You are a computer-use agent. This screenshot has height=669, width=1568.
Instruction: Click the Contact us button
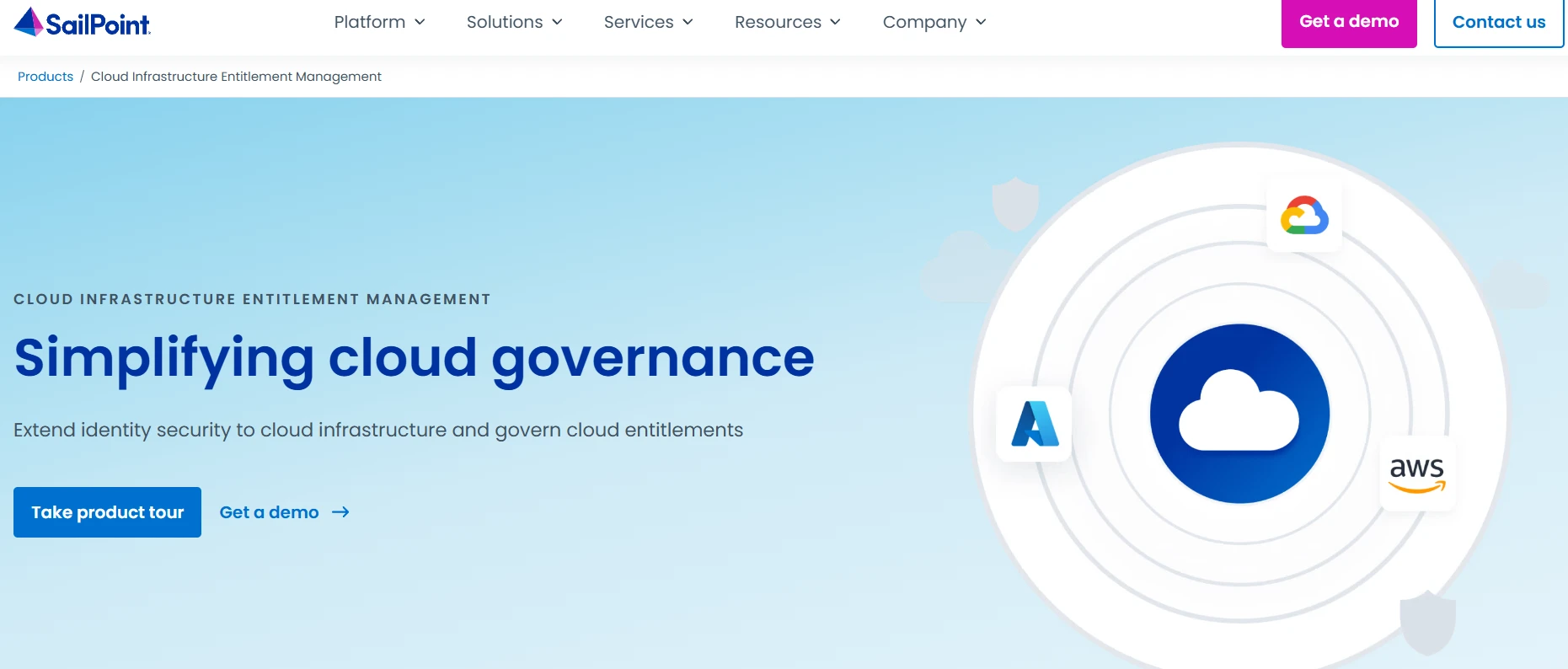tap(1499, 23)
